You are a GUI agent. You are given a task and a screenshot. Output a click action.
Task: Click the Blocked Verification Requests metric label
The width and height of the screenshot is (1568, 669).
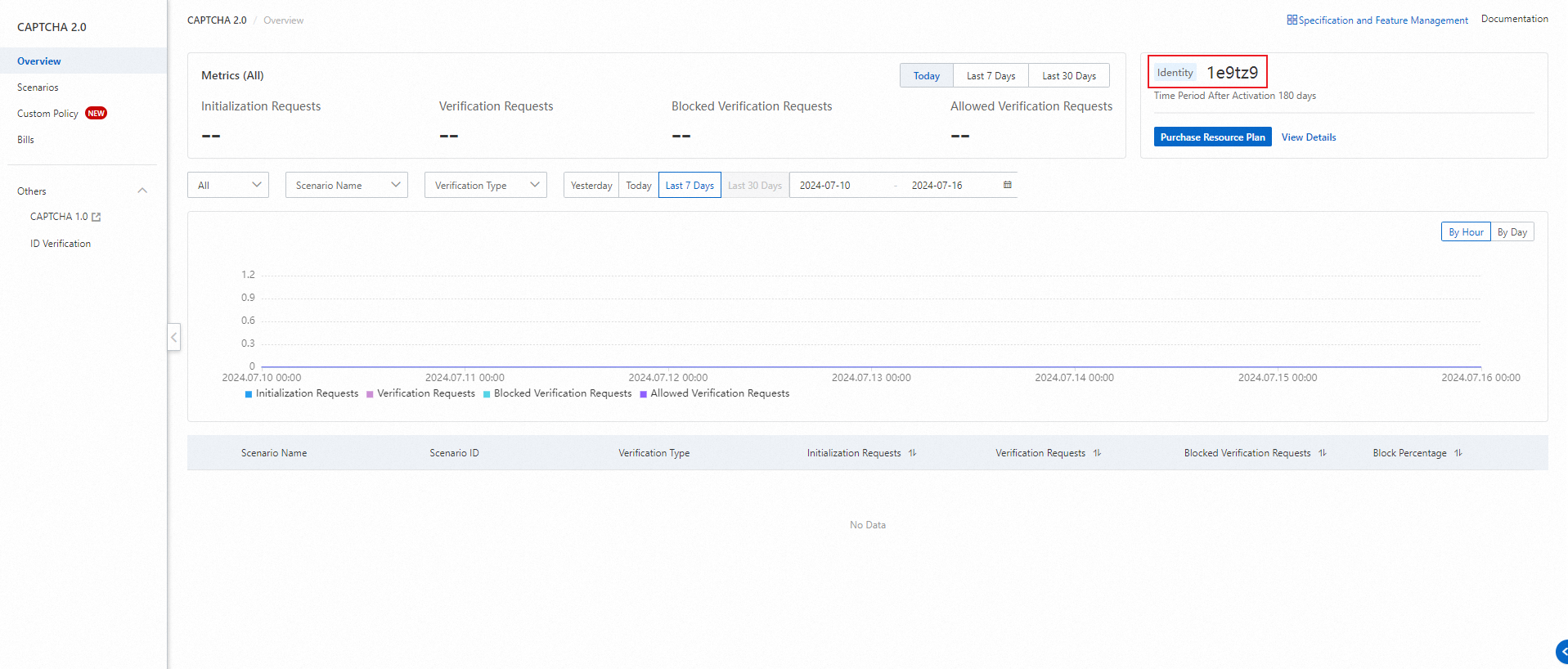coord(752,106)
